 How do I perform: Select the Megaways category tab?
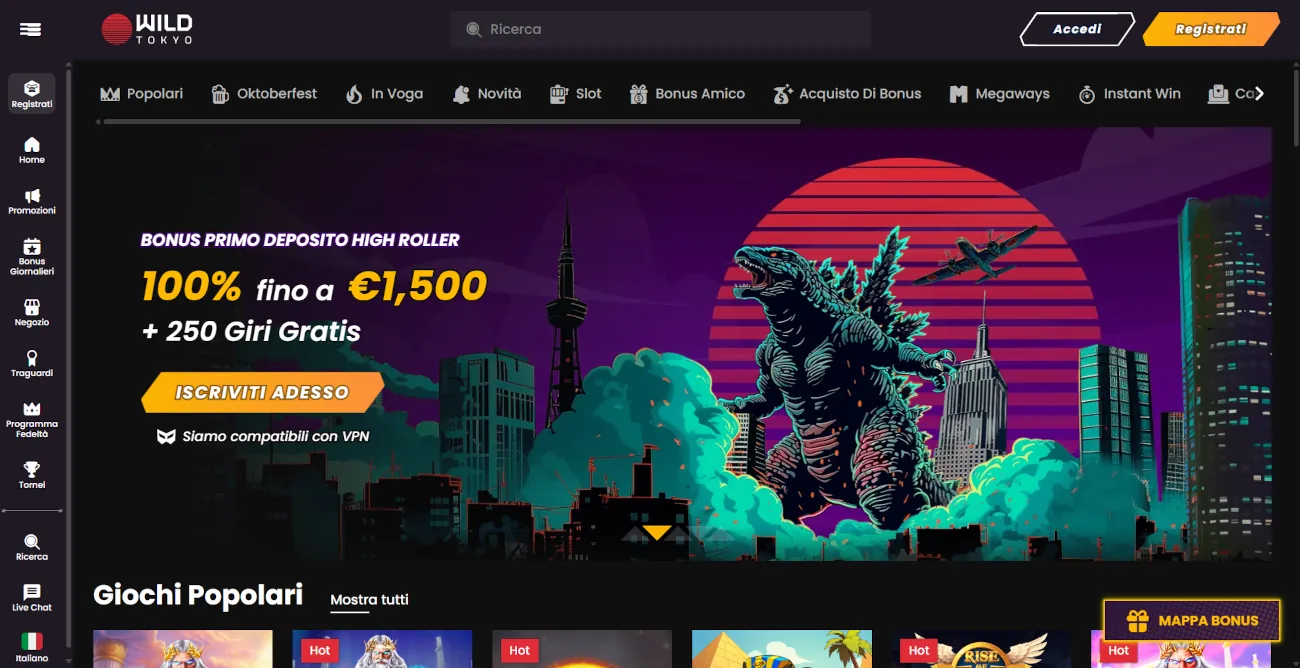(999, 94)
